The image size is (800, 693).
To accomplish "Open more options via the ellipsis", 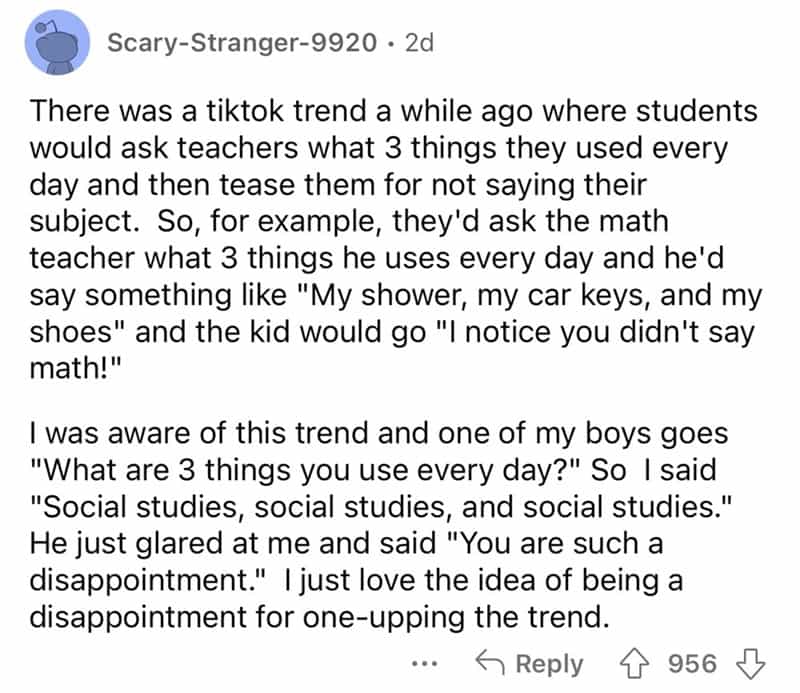I will [427, 665].
